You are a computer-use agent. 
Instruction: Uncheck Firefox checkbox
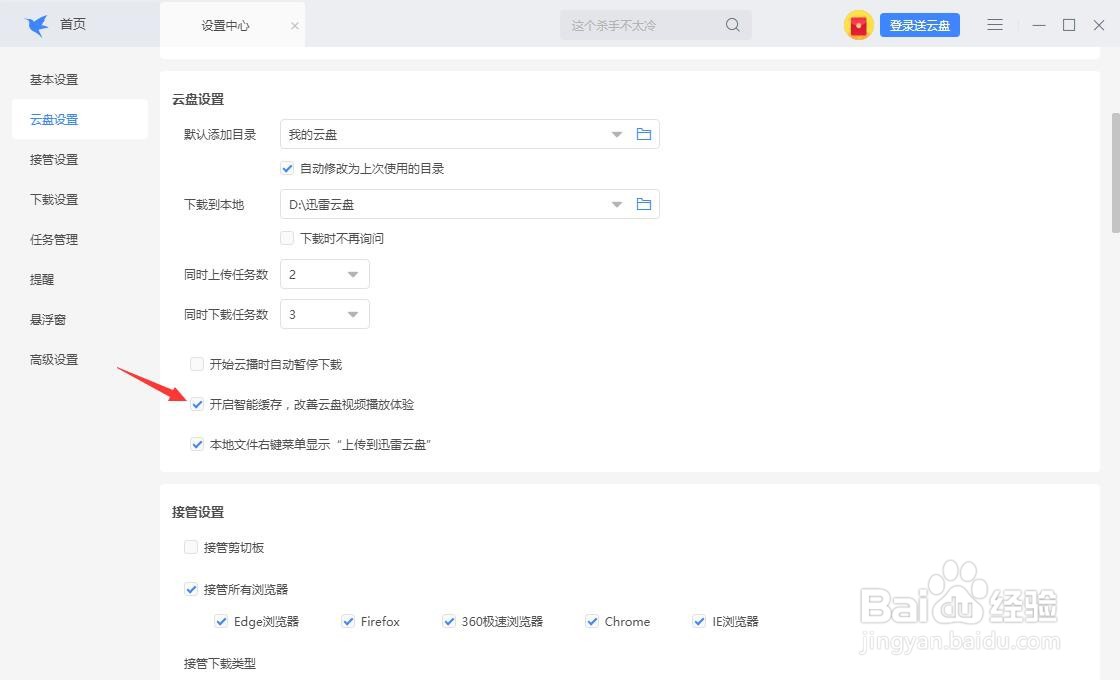[x=348, y=621]
